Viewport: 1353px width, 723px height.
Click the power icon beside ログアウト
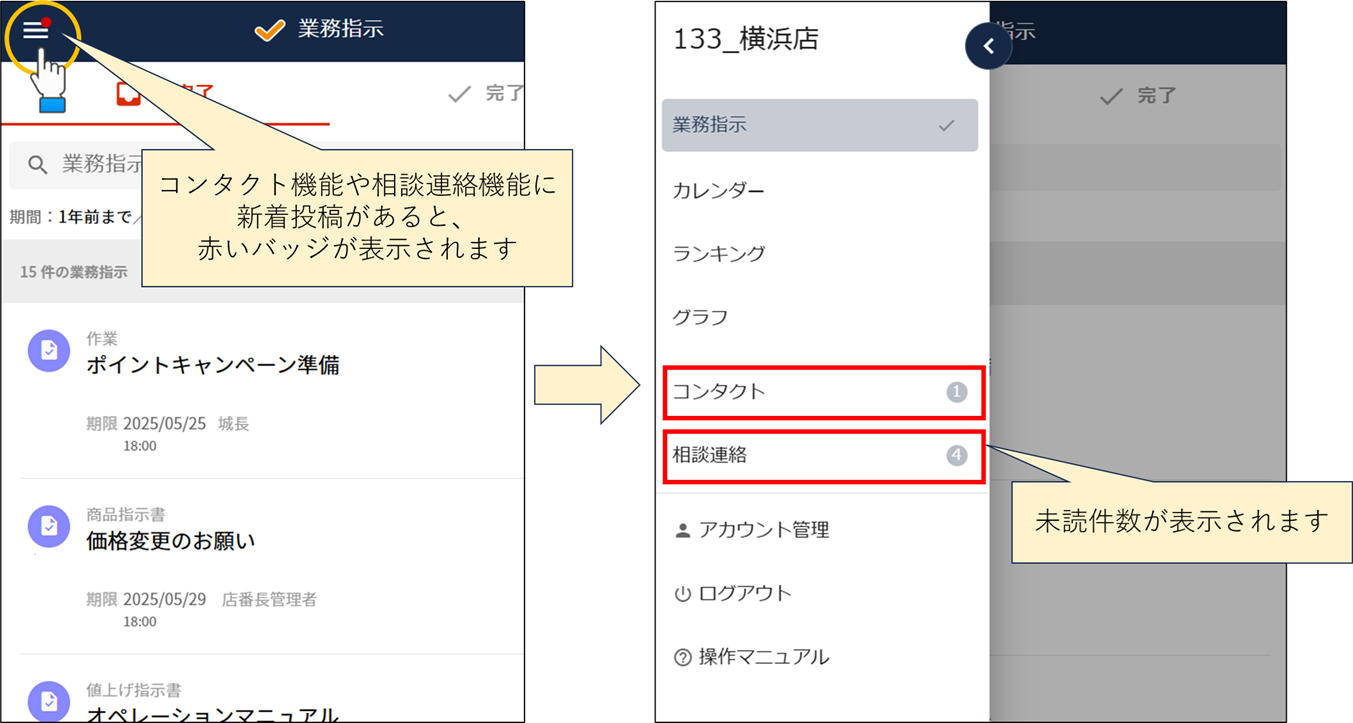[683, 594]
